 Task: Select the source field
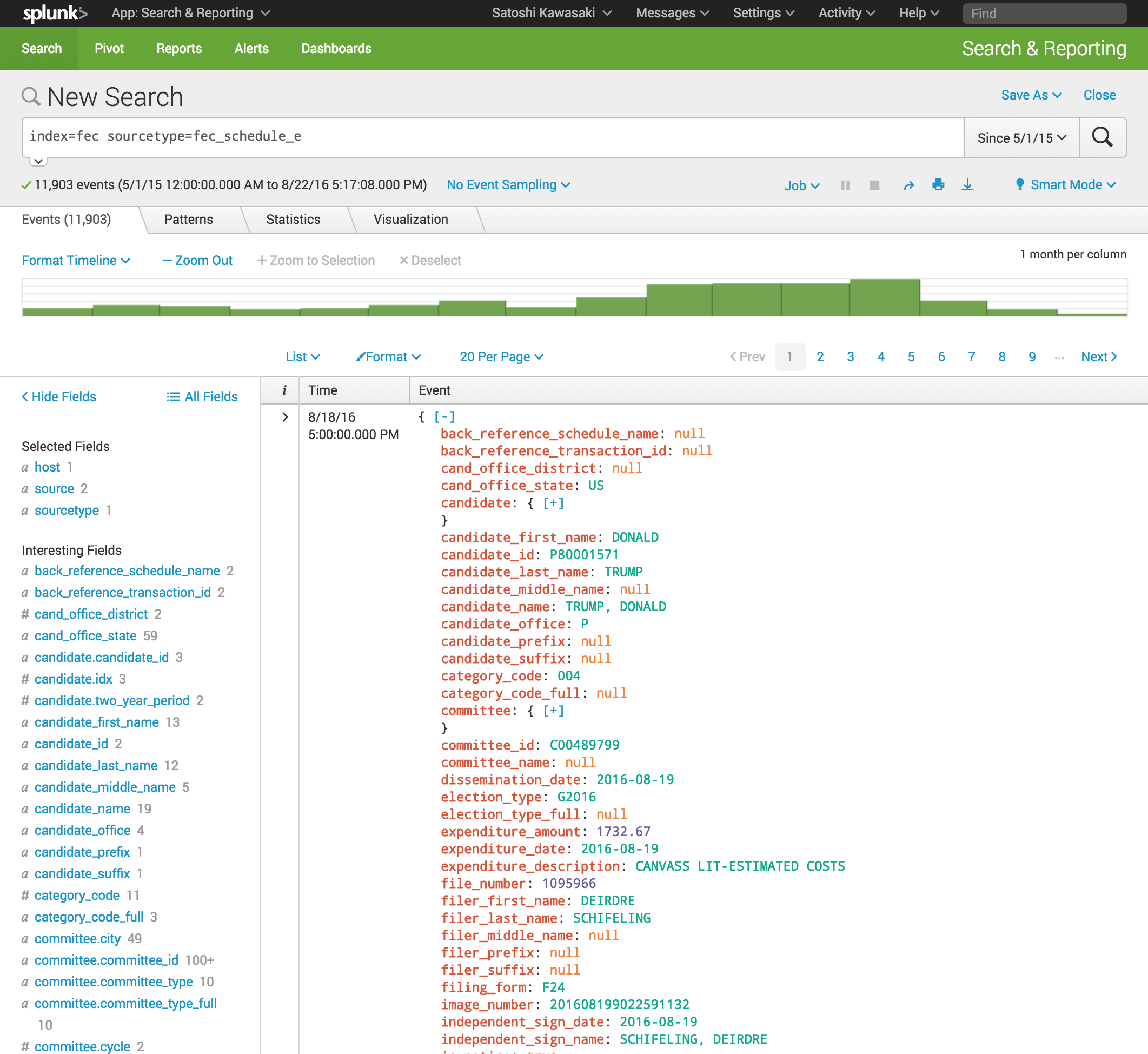[54, 489]
